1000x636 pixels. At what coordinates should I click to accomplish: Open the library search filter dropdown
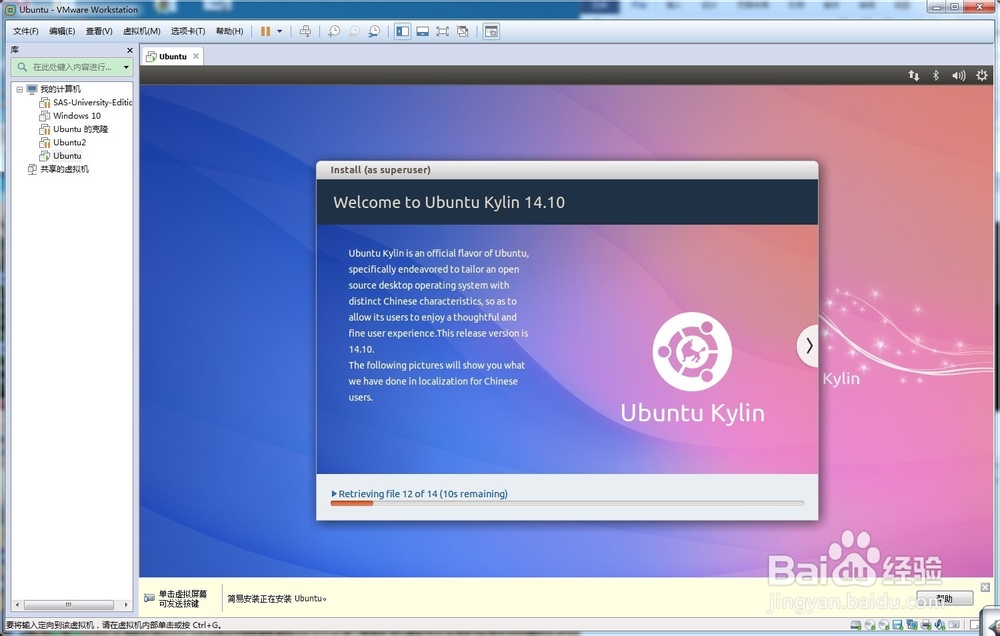[x=126, y=67]
